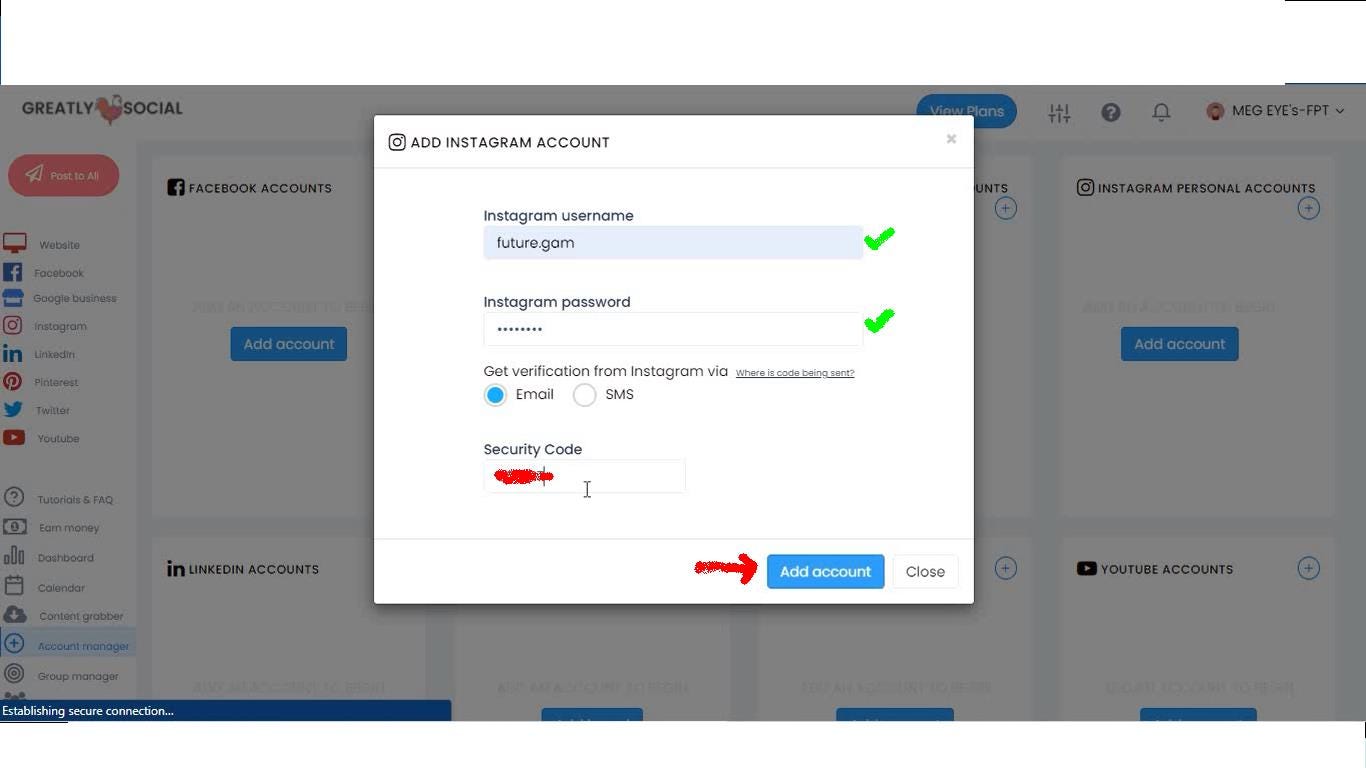This screenshot has width=1366, height=768.
Task: Click the Instagram username field
Action: tap(673, 243)
